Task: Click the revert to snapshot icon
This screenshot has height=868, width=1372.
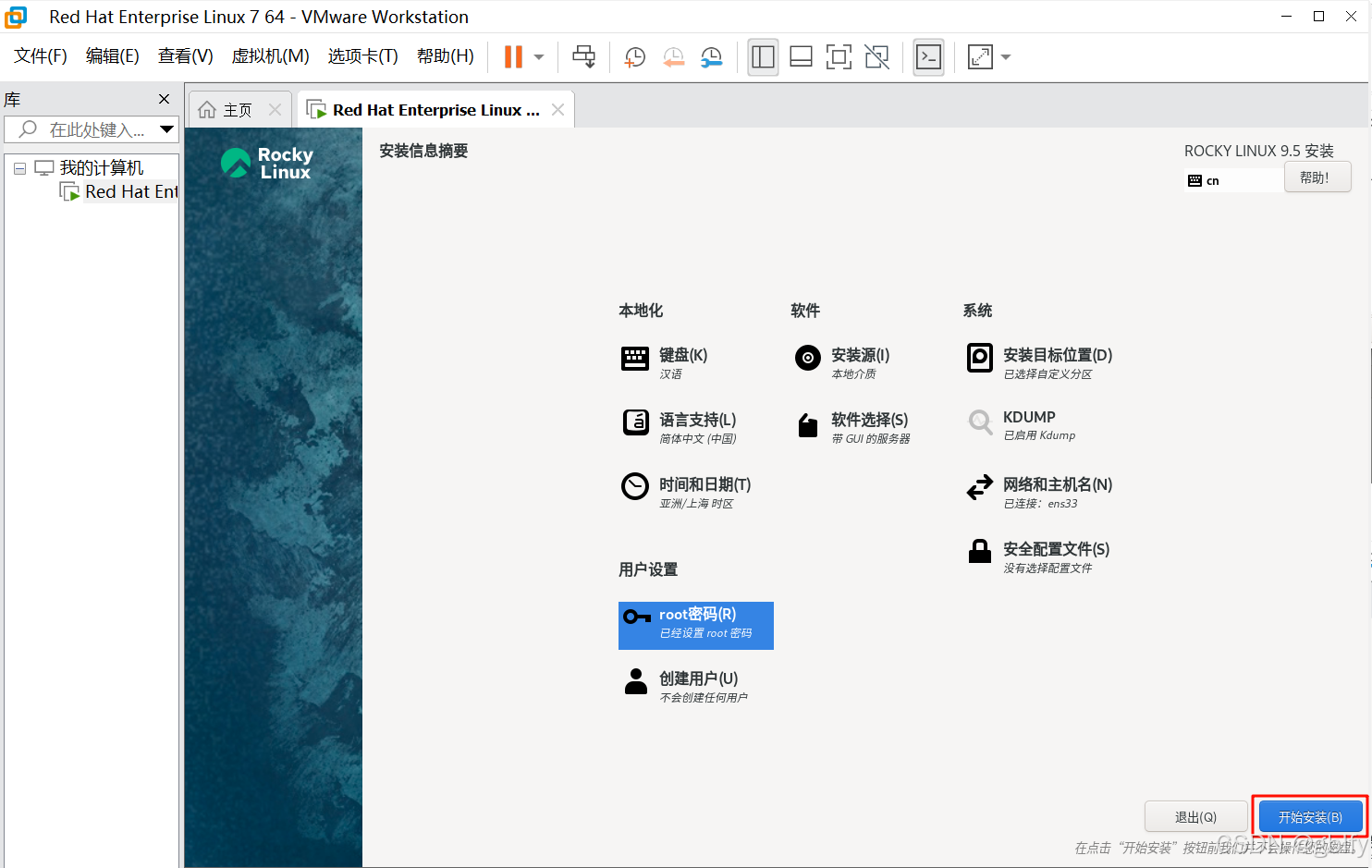Action: click(x=674, y=57)
